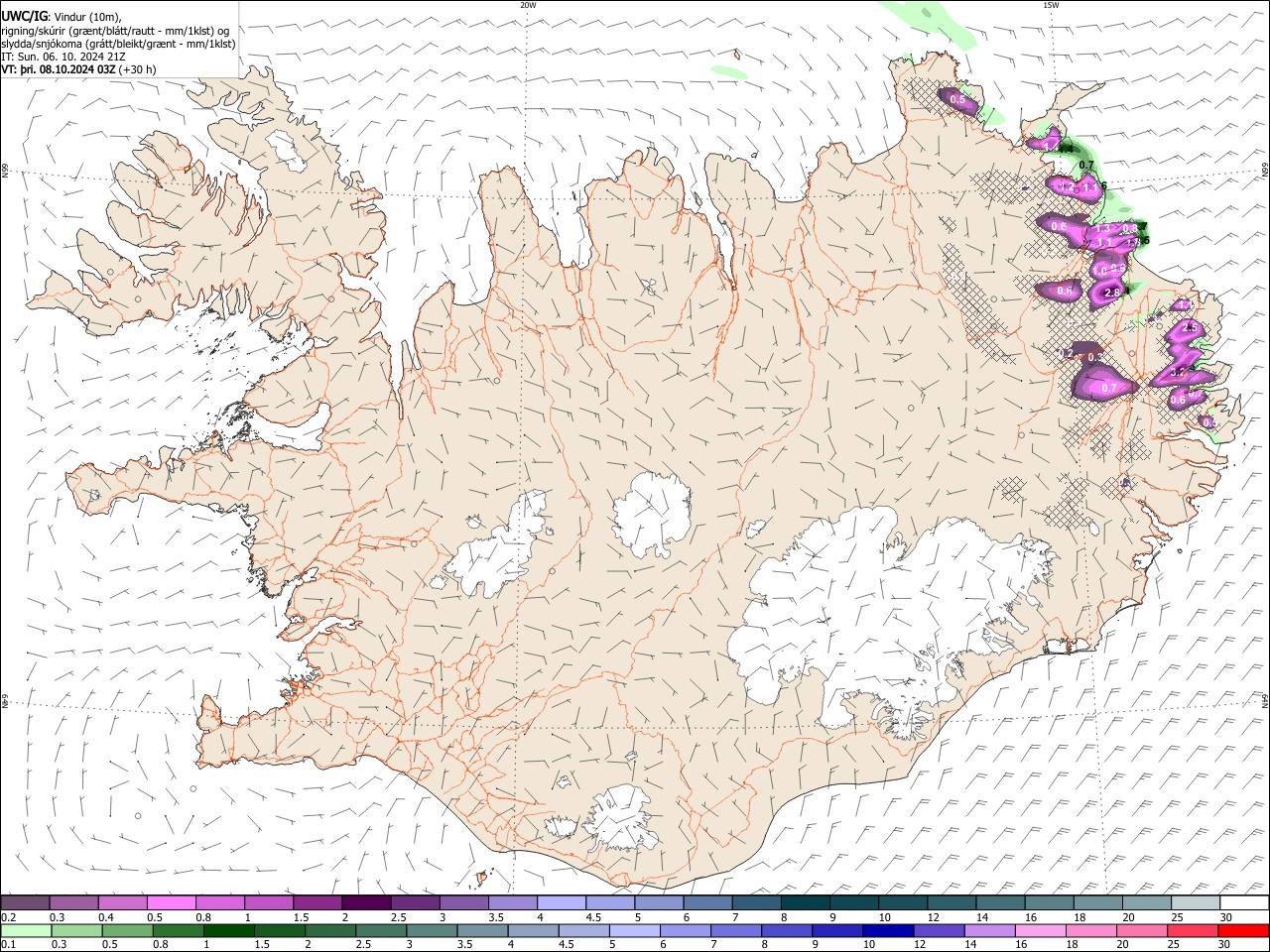Click the 30 label under bottom color scale
The image size is (1270, 952).
tap(1223, 945)
